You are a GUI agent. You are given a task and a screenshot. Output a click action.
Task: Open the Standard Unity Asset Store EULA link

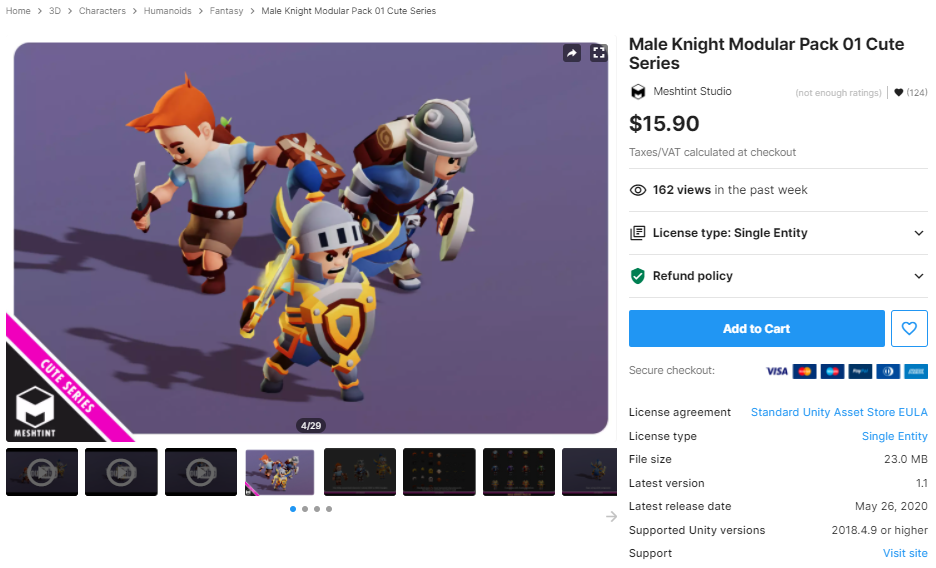coord(838,412)
